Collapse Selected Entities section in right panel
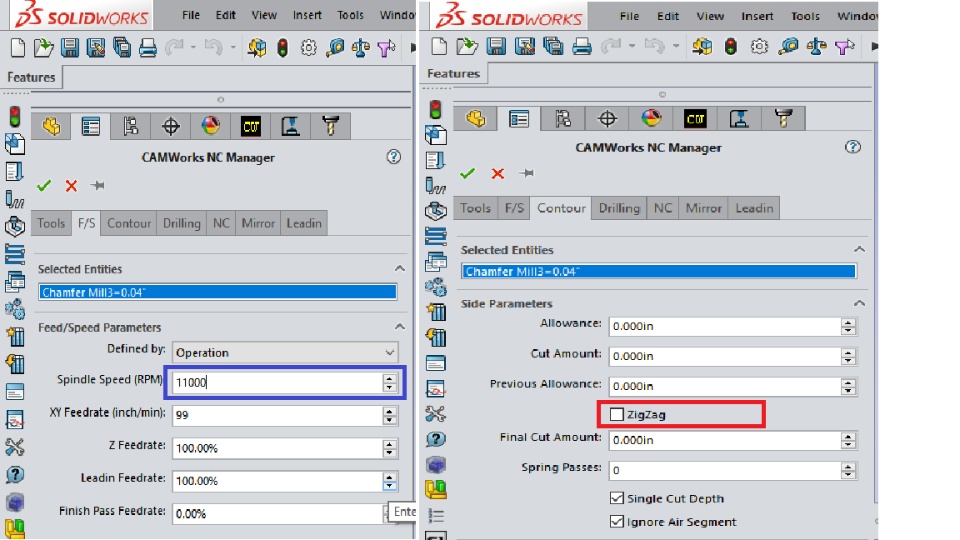 (860, 249)
